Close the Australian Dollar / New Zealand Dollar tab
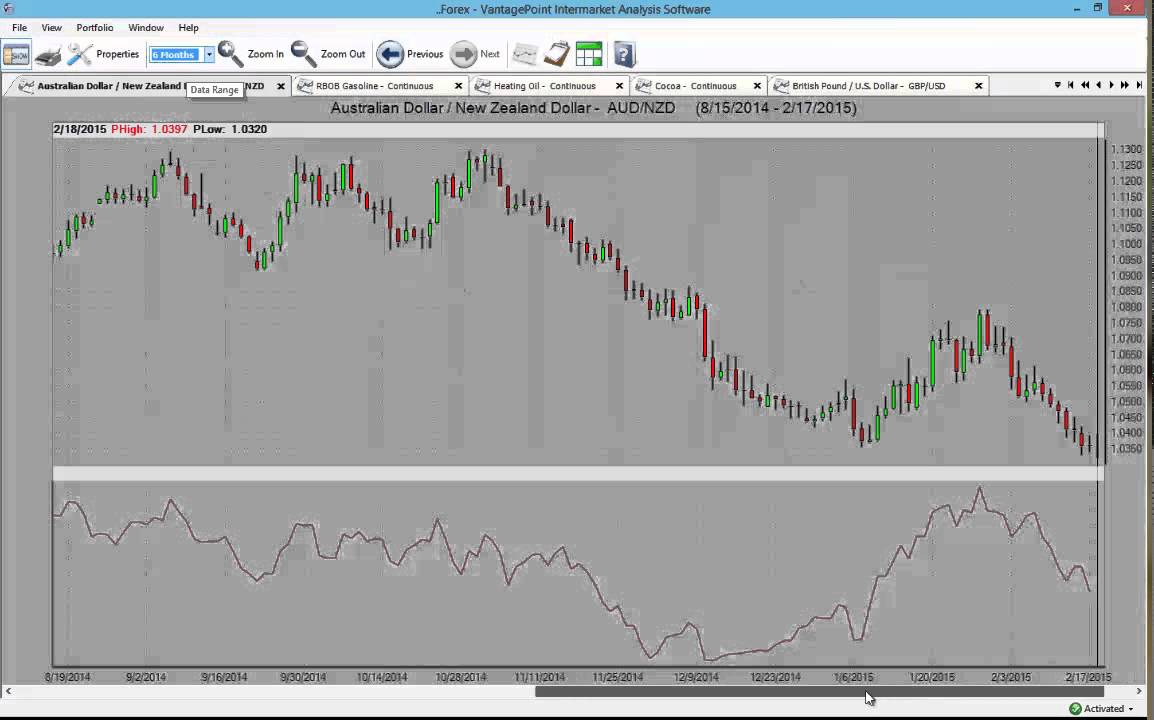1154x720 pixels. (x=280, y=86)
